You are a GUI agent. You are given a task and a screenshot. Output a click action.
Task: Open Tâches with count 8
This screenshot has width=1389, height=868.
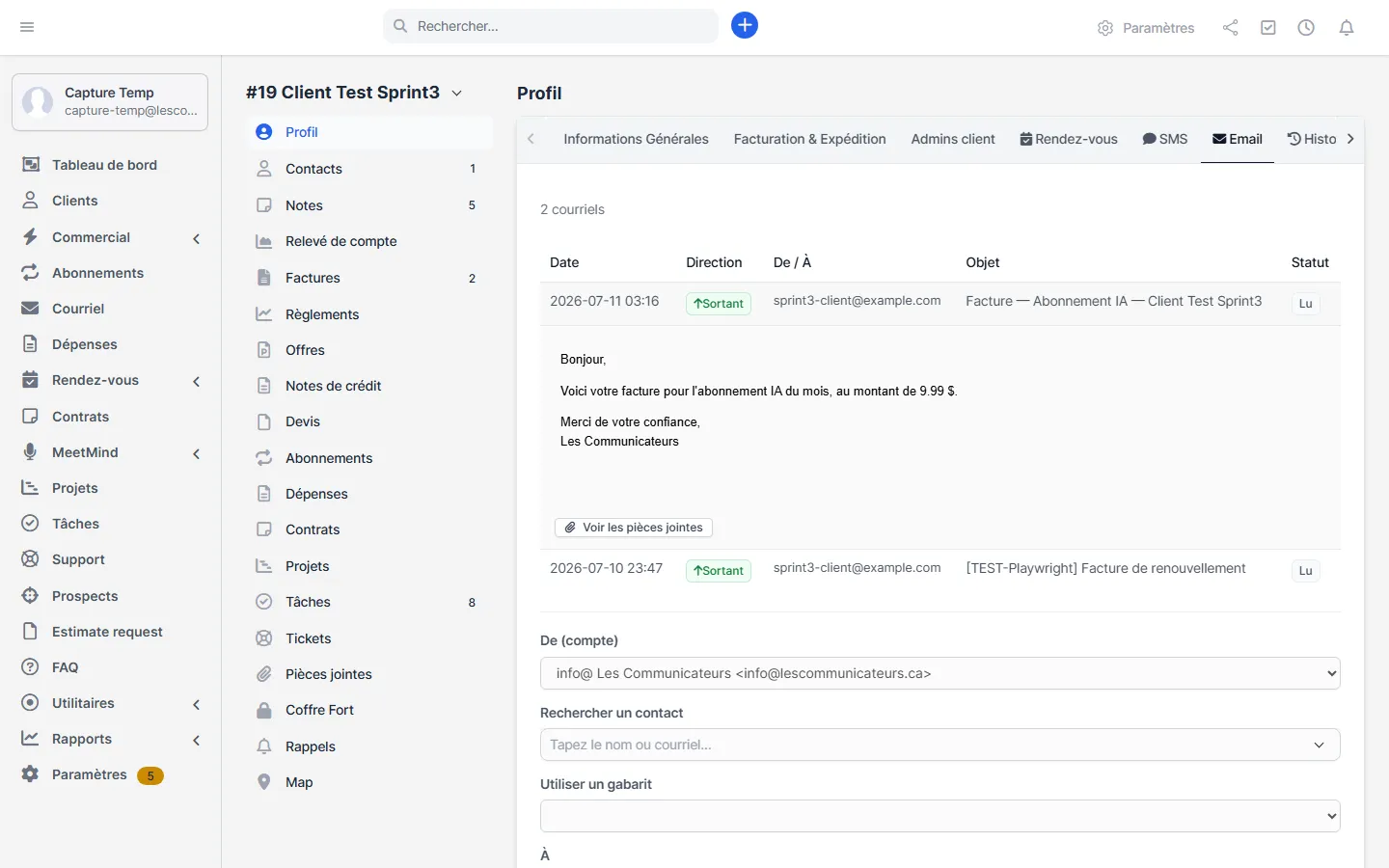(369, 602)
